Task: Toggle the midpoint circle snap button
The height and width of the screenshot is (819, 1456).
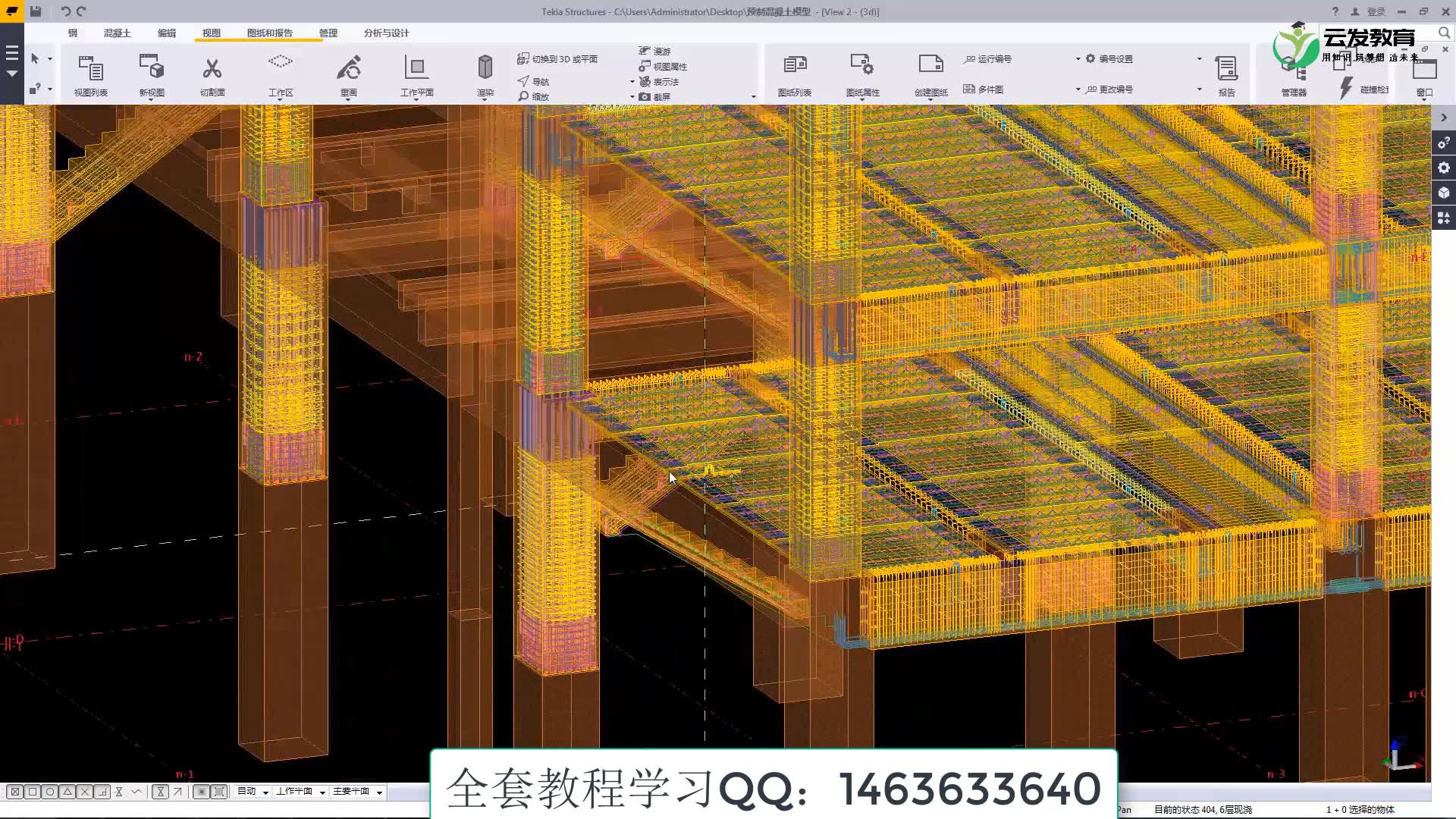Action: (49, 791)
